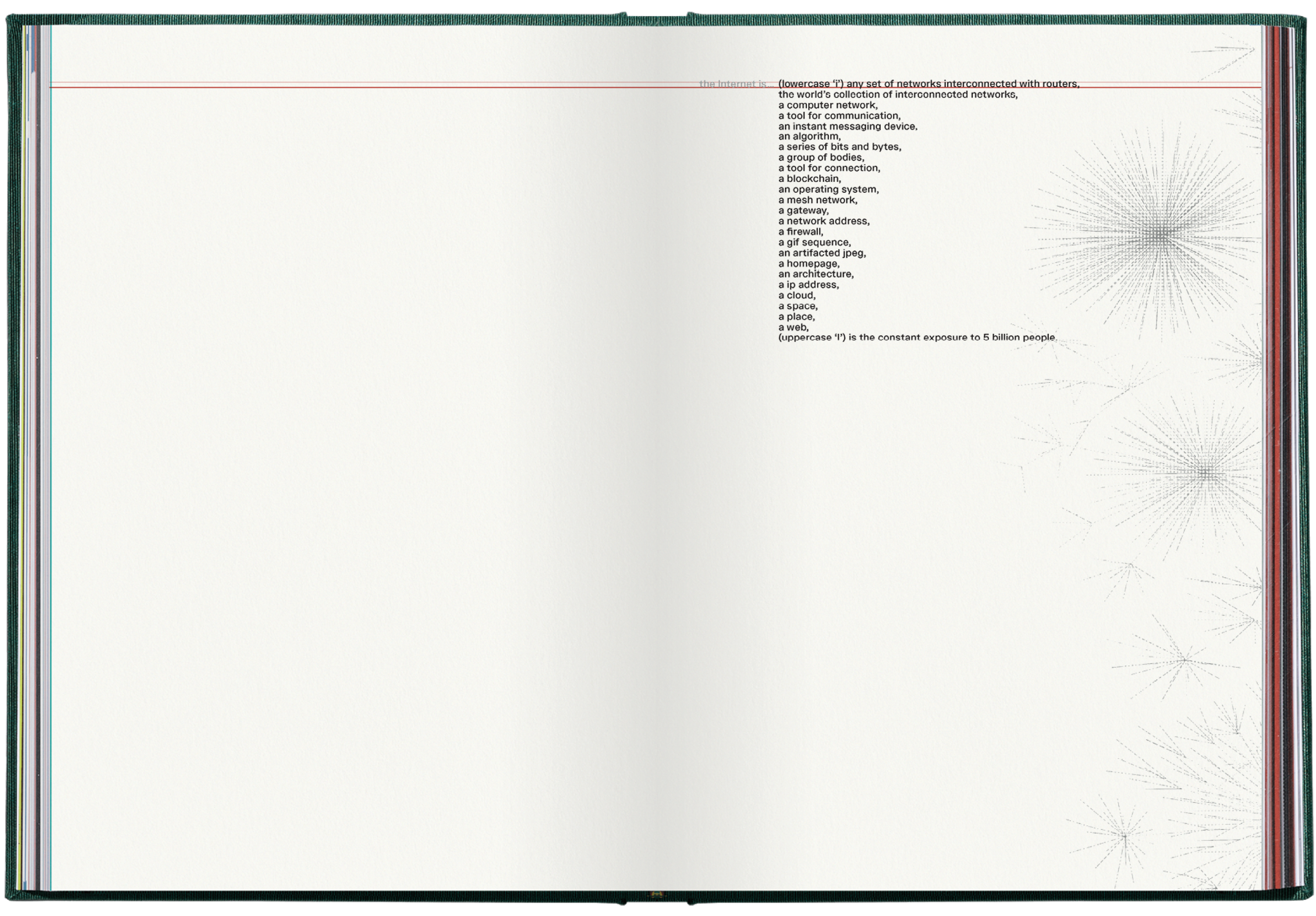Click '(uppercase 'I') is the constant exposure to 5 billion people.'

pos(918,338)
